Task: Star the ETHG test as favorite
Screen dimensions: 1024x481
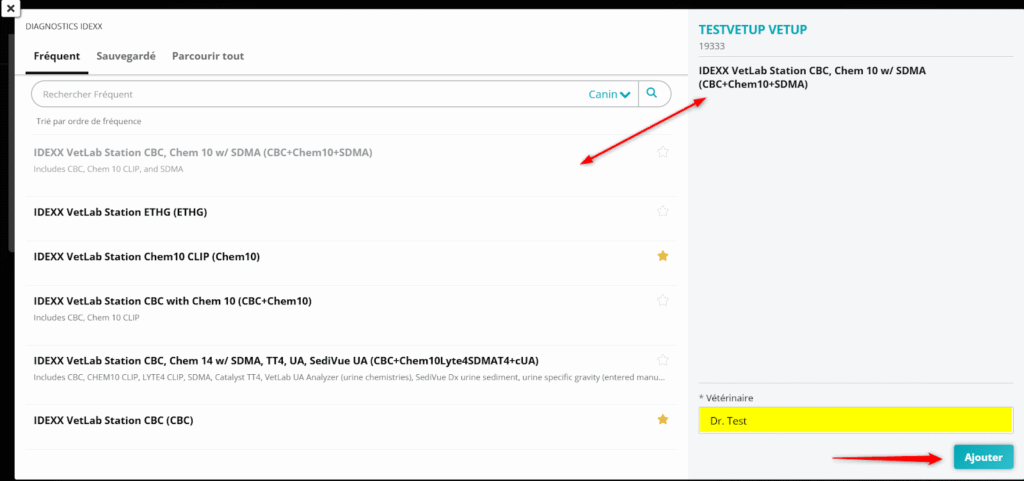Action: (x=662, y=212)
